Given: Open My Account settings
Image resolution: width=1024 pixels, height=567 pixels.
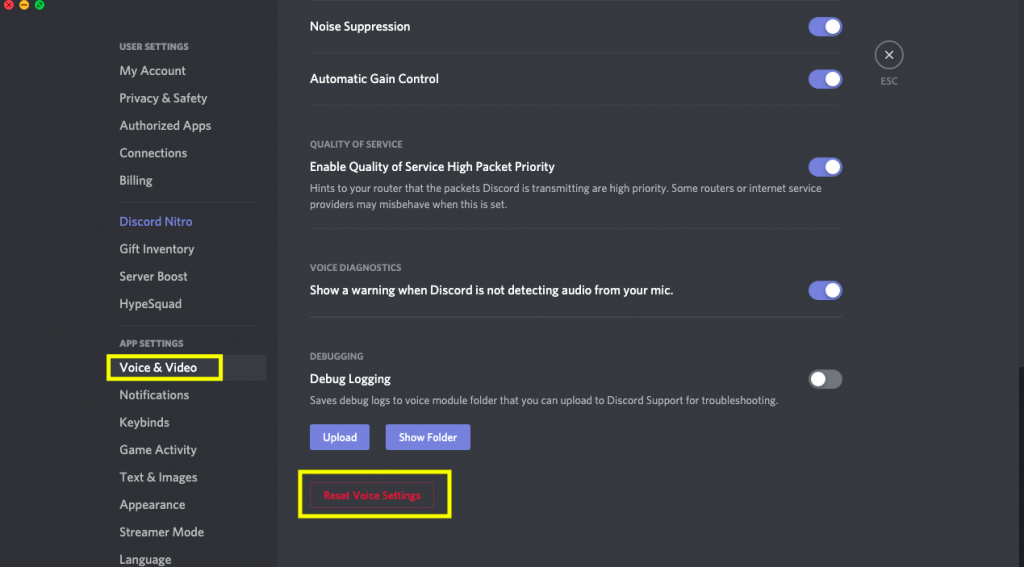Looking at the screenshot, I should (153, 71).
